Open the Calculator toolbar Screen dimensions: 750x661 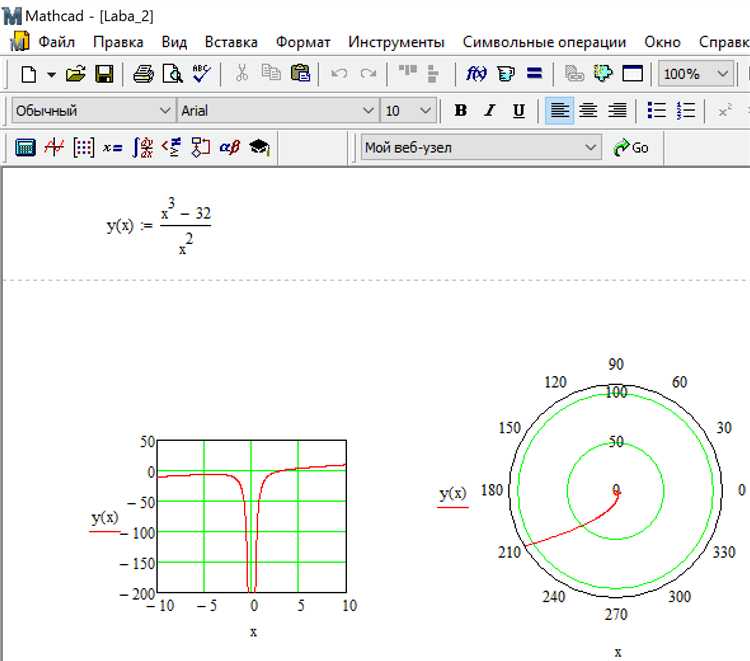(x=25, y=147)
